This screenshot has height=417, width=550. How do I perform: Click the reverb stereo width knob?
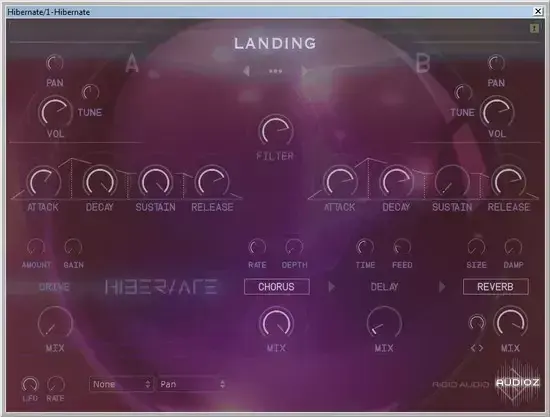[x=477, y=323]
